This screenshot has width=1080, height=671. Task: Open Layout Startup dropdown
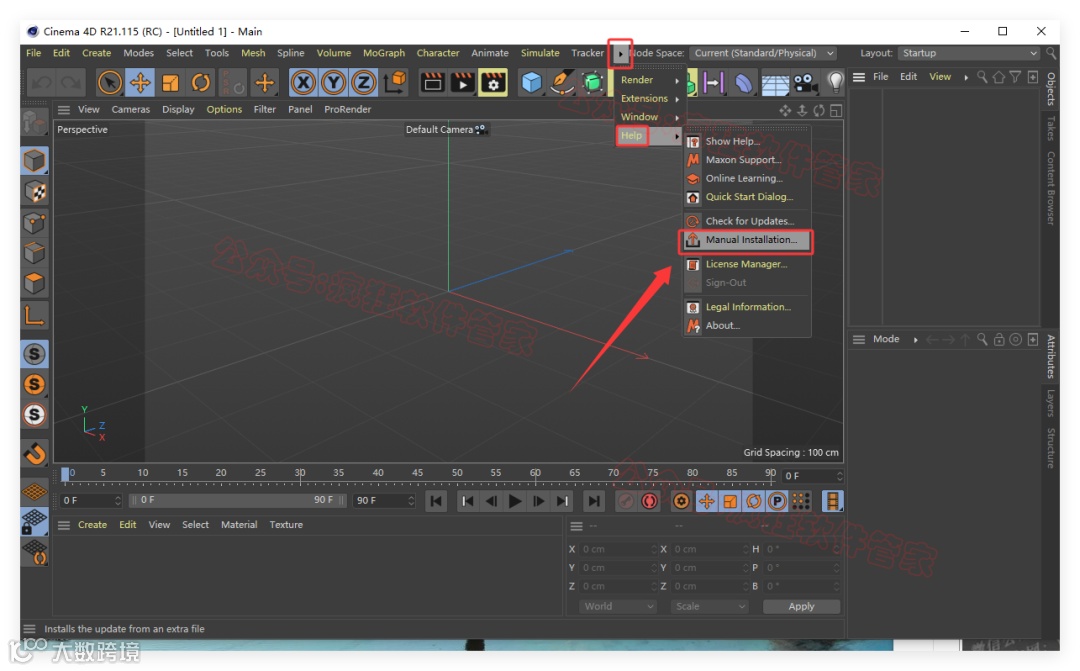(x=969, y=53)
